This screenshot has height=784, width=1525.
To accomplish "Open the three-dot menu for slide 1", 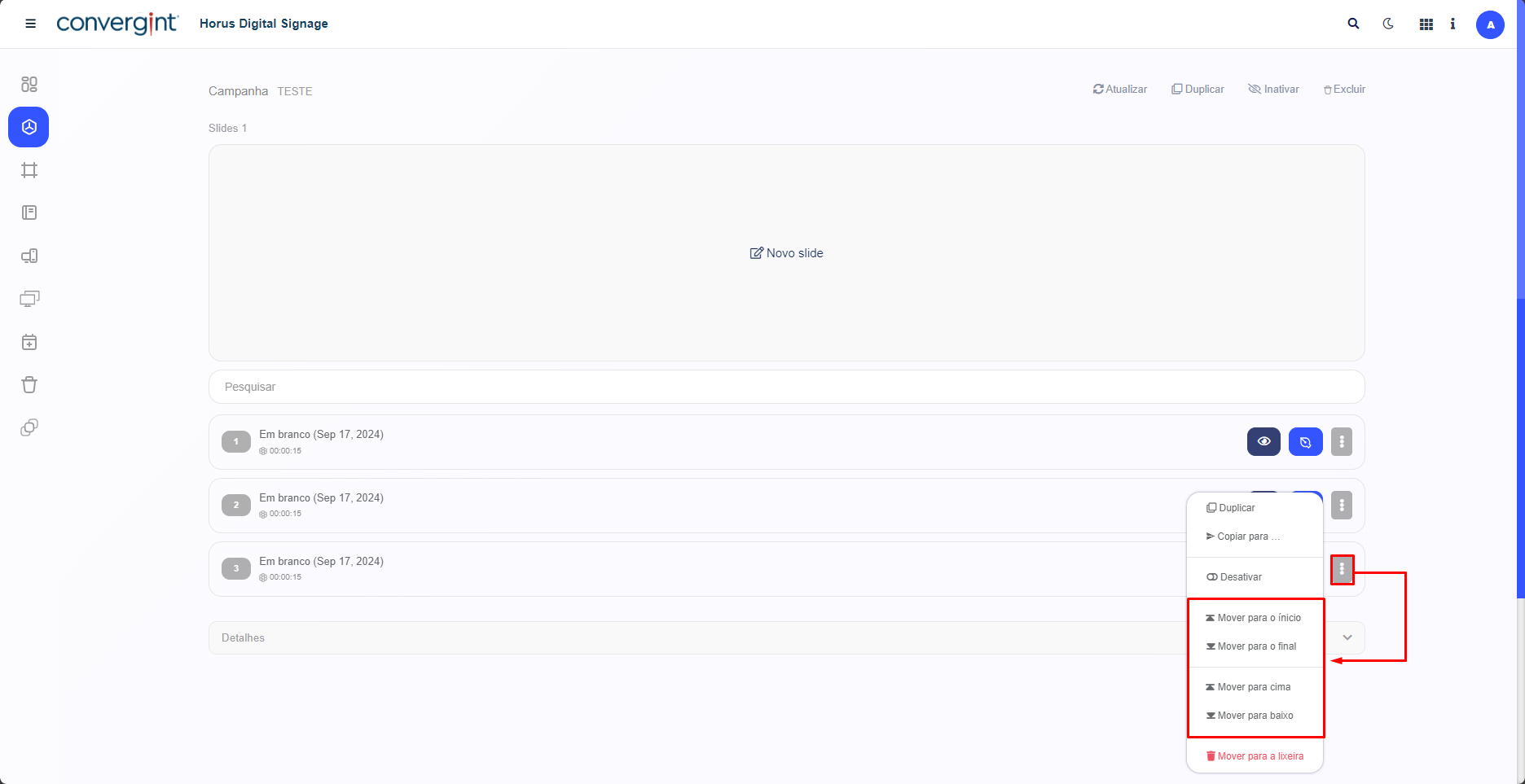I will coord(1341,442).
